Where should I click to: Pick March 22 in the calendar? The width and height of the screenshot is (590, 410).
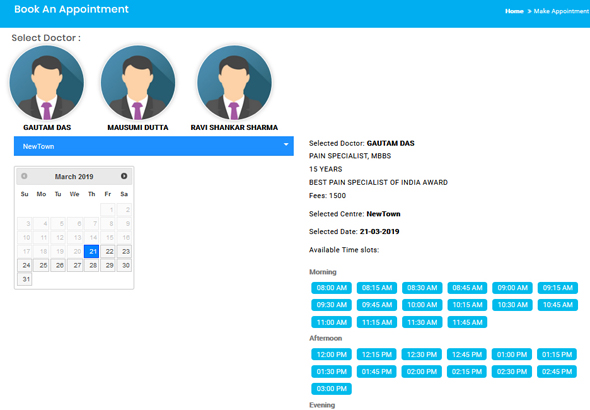click(x=108, y=251)
